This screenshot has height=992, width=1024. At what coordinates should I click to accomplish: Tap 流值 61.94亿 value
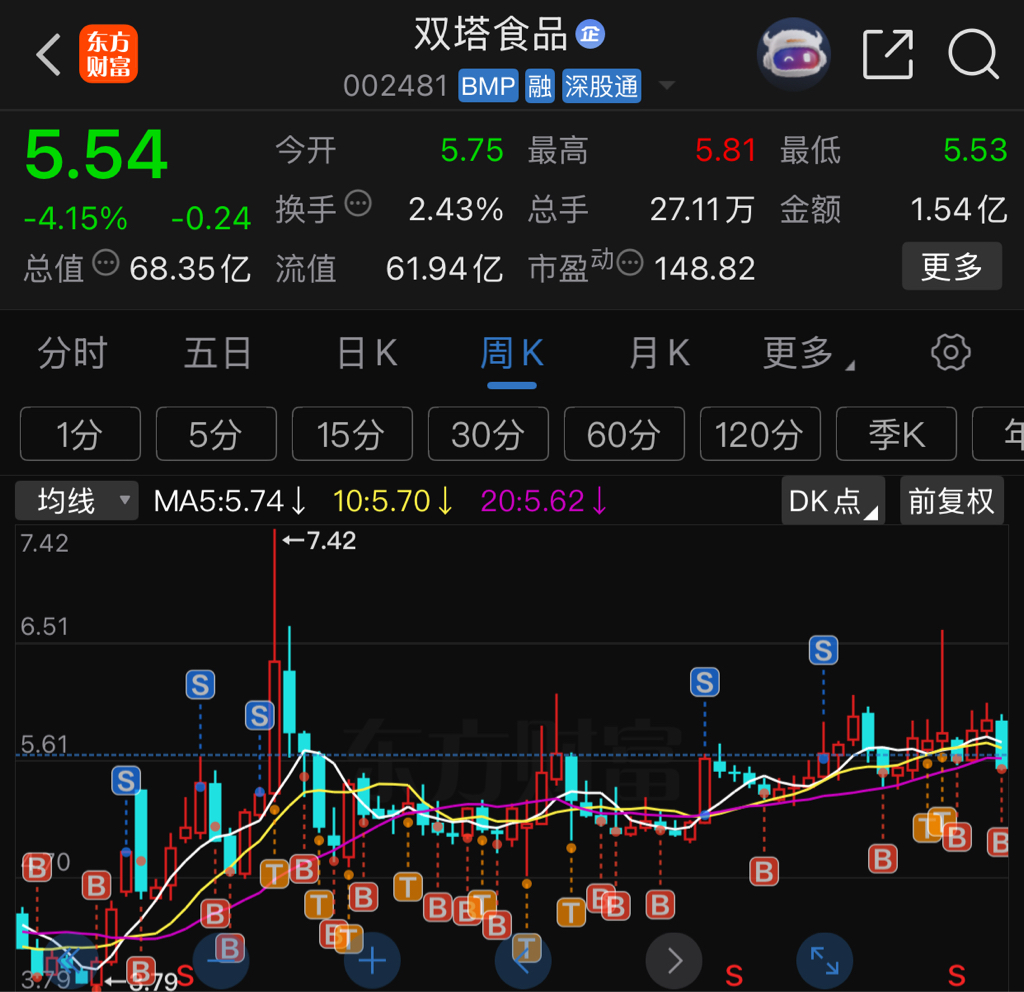[x=444, y=268]
